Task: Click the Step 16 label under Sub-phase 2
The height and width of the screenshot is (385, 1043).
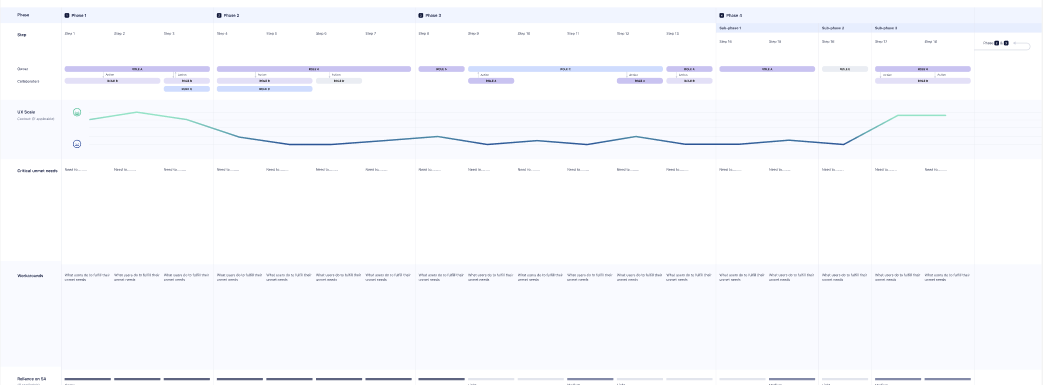Action: pyautogui.click(x=828, y=41)
